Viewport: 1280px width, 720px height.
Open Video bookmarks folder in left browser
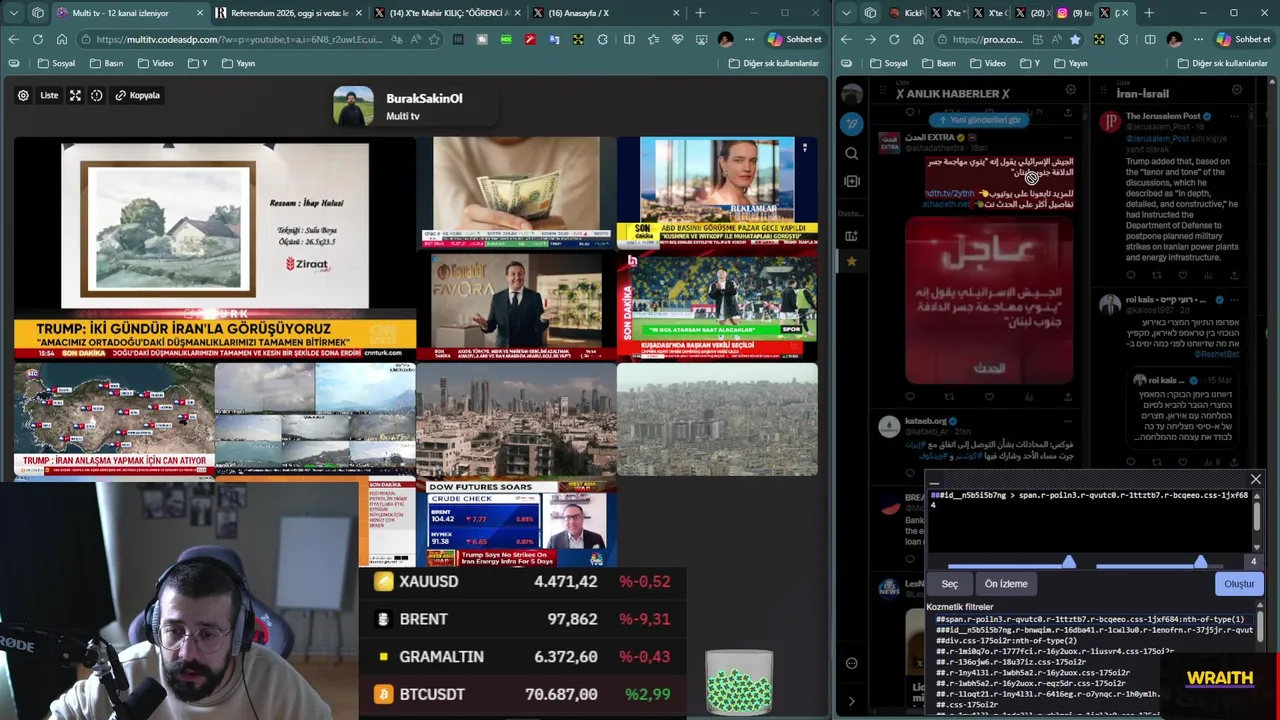point(155,63)
